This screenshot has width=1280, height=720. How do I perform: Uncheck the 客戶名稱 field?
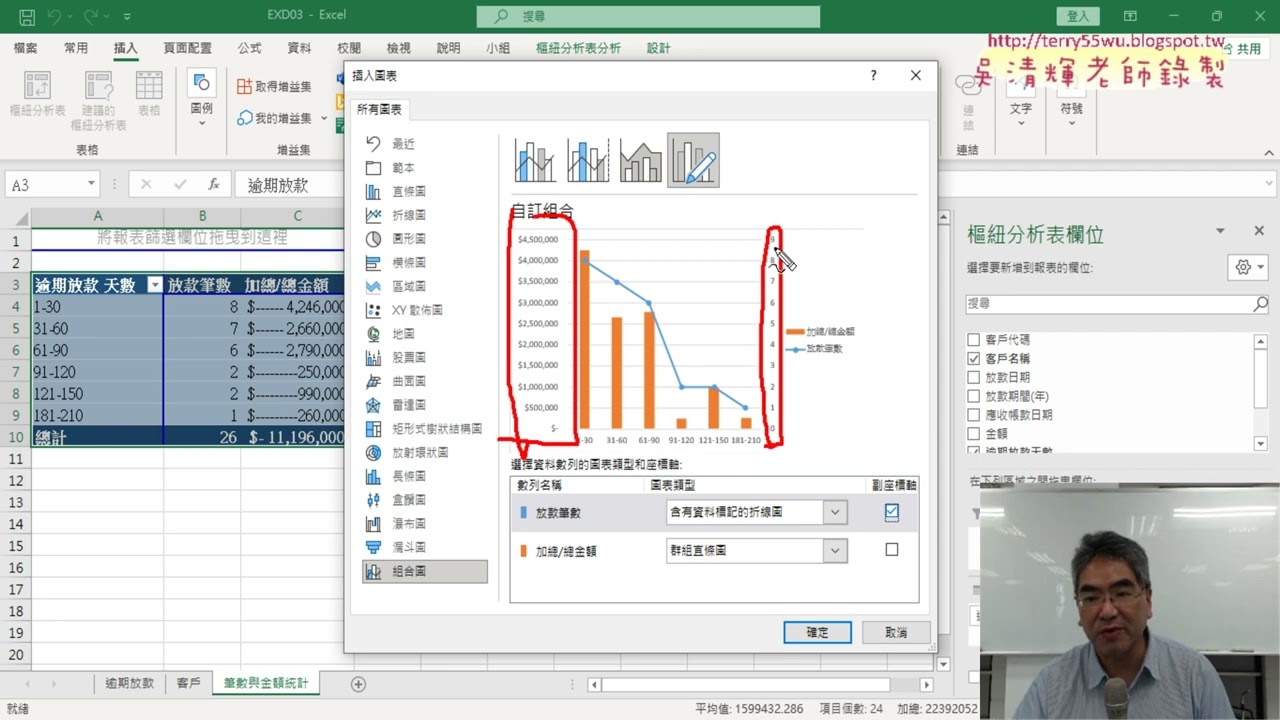pos(973,359)
